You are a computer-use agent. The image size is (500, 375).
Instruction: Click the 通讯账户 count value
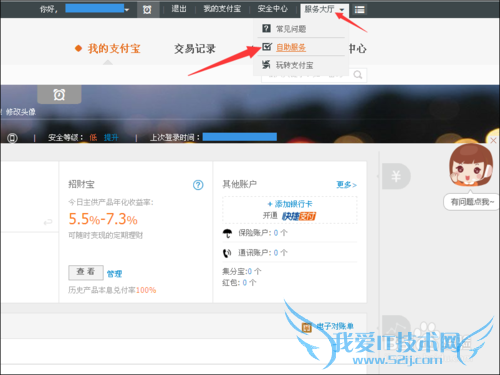click(x=276, y=253)
